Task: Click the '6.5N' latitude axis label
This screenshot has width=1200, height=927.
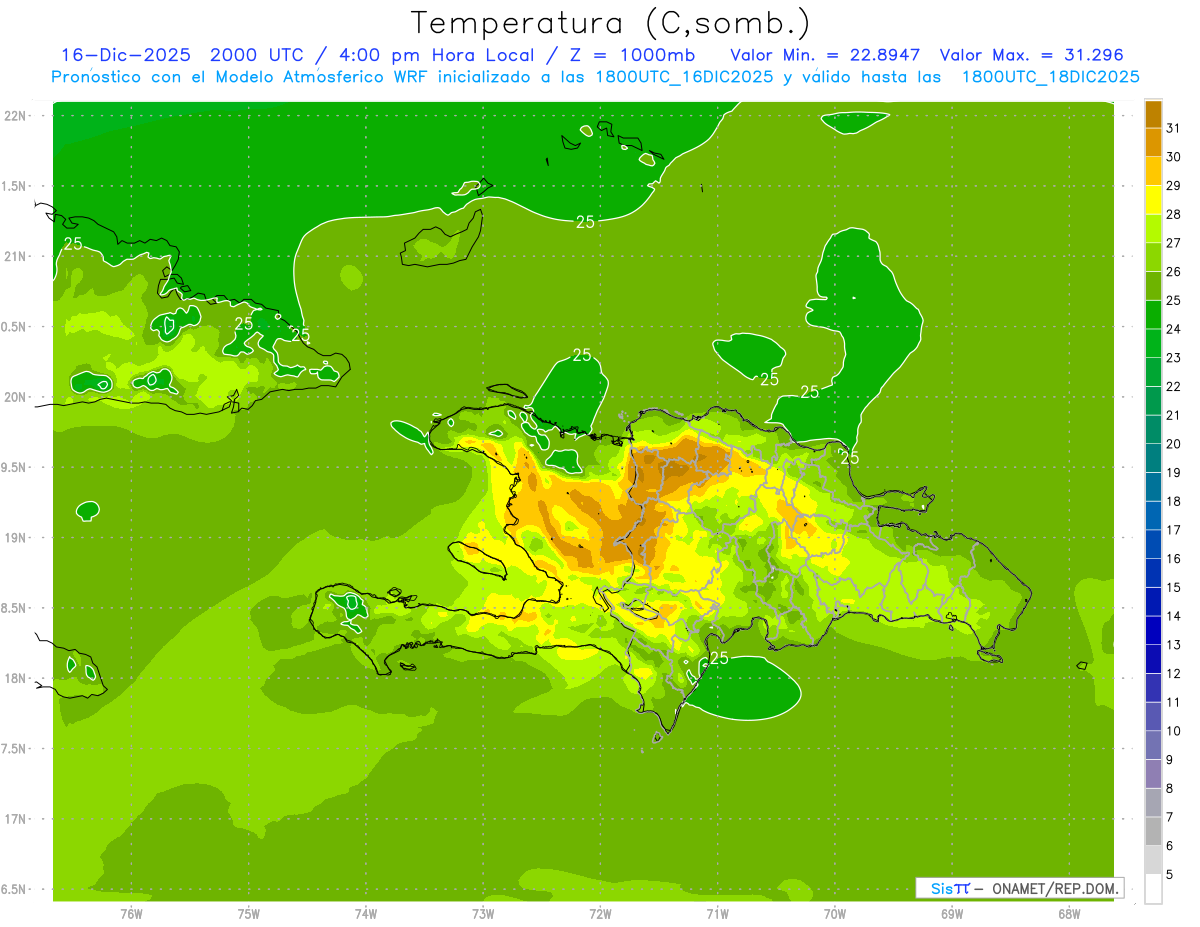Action: pos(15,889)
